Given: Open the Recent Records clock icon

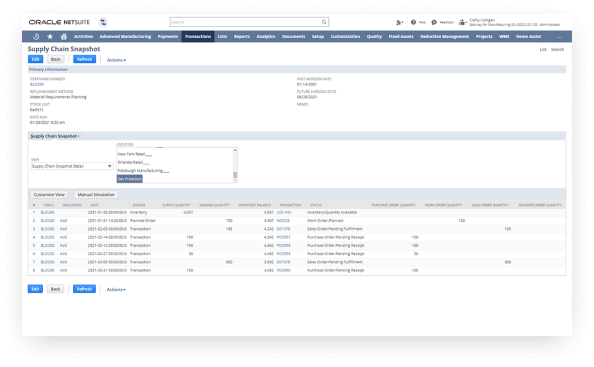Looking at the screenshot, I should pos(36,36).
